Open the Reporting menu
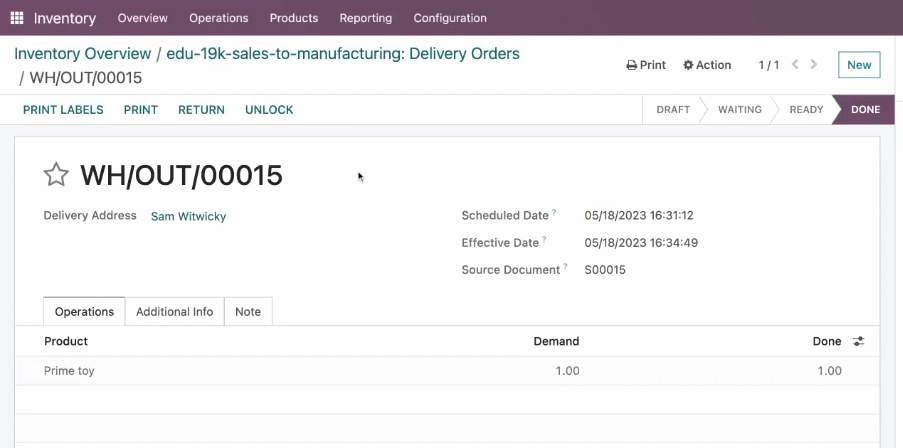Viewport: 903px width, 448px height. click(x=366, y=18)
